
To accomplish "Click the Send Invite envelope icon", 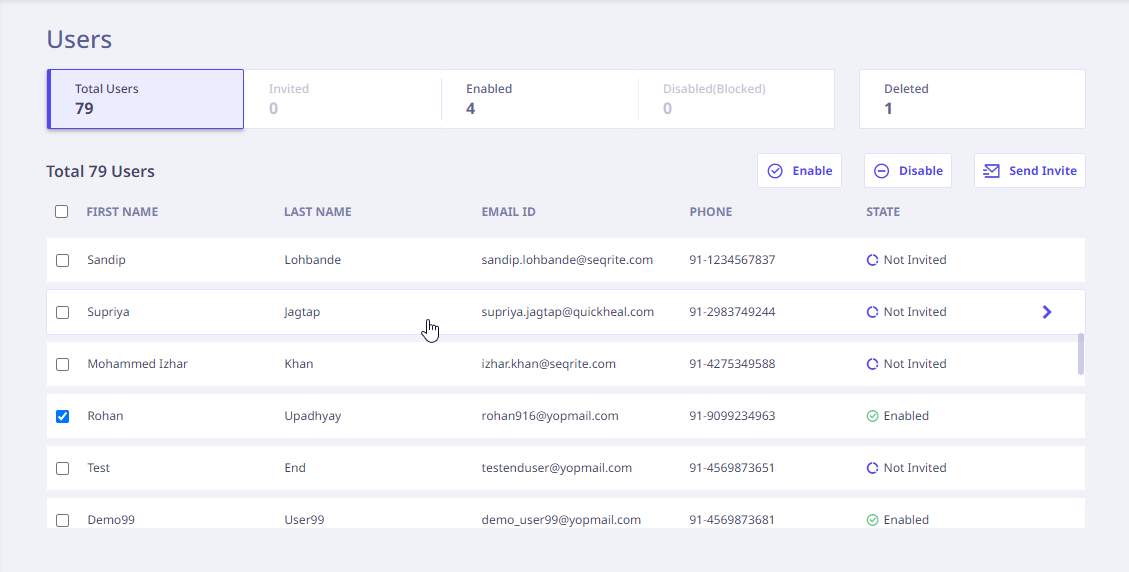I will (991, 171).
